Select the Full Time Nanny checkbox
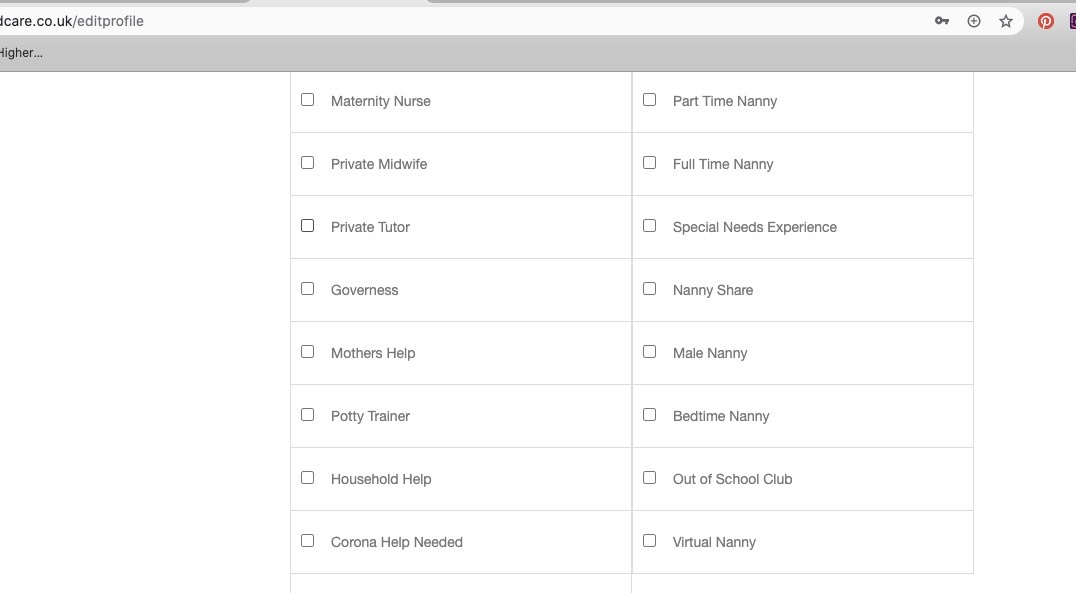The width and height of the screenshot is (1076, 593). click(x=649, y=163)
